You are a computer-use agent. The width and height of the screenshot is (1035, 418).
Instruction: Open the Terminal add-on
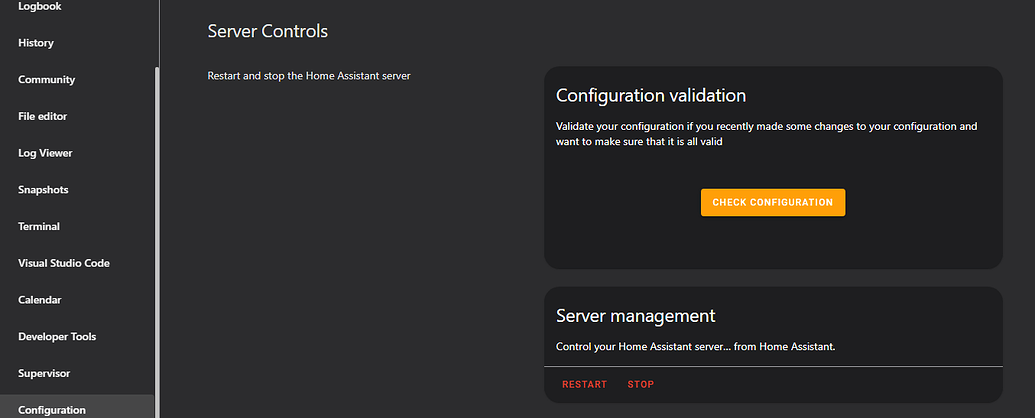(x=39, y=227)
